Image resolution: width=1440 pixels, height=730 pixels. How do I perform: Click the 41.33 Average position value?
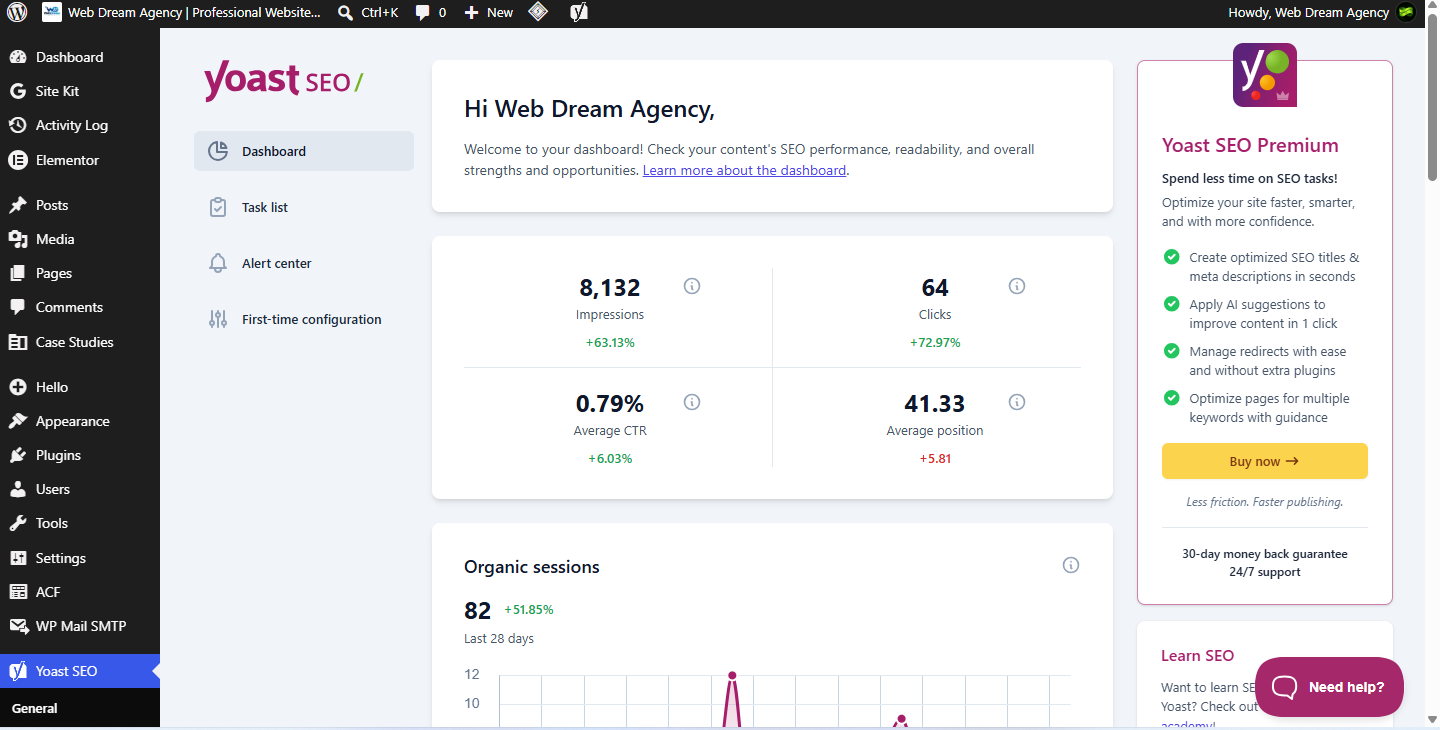pyautogui.click(x=935, y=404)
